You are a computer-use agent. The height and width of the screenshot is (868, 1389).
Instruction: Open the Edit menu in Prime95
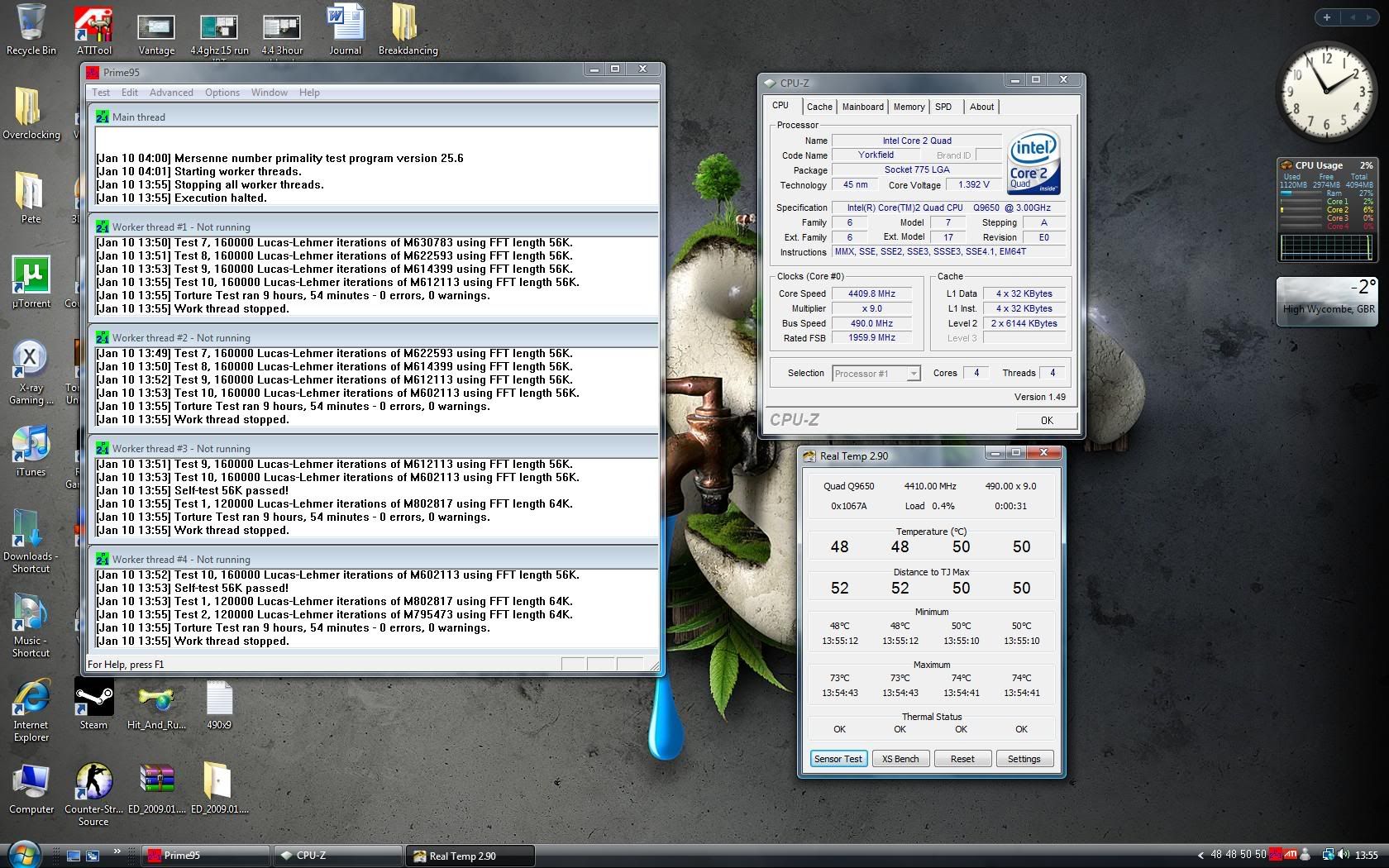130,93
